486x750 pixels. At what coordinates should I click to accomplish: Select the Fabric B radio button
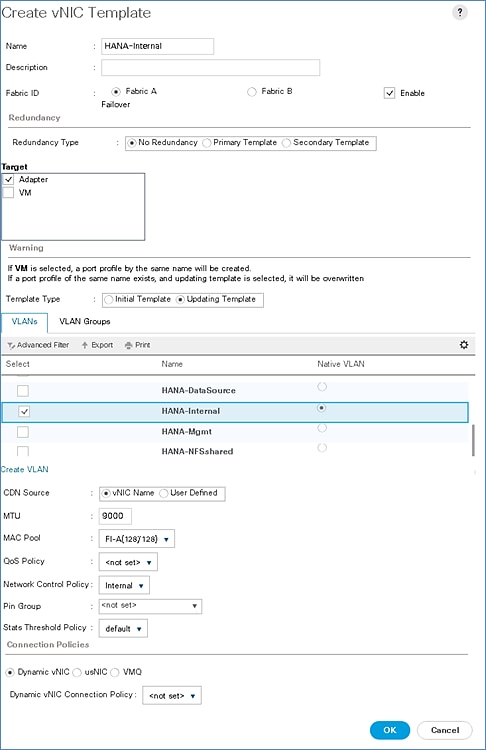(252, 92)
